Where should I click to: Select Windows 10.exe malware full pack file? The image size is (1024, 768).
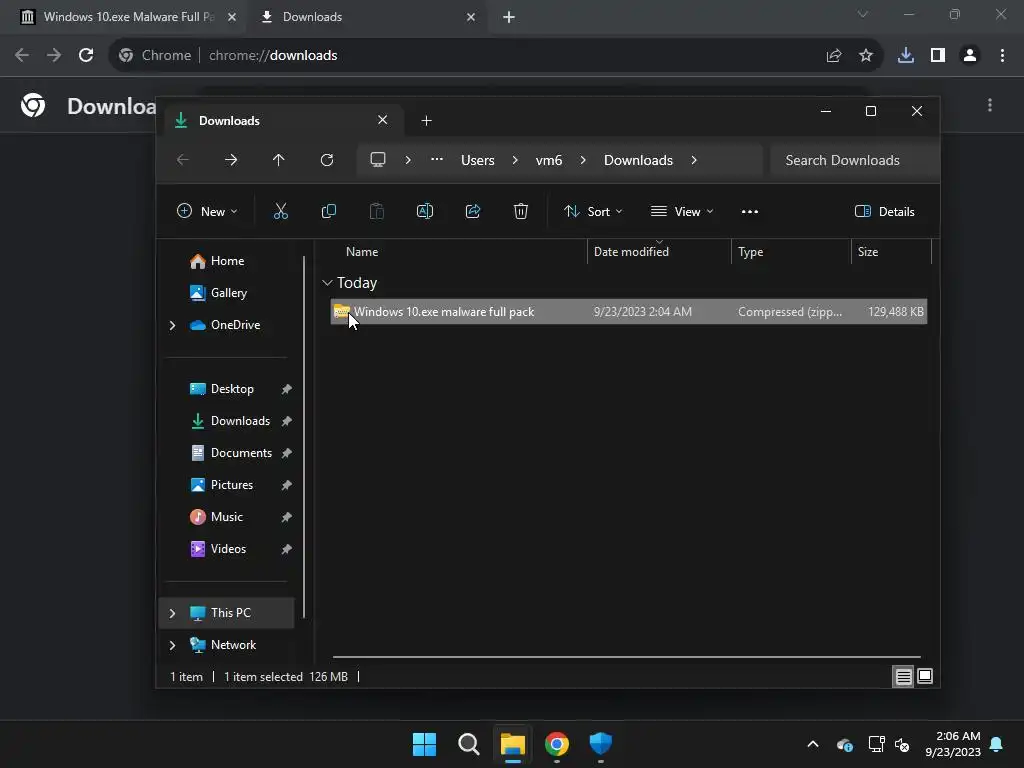pos(628,312)
